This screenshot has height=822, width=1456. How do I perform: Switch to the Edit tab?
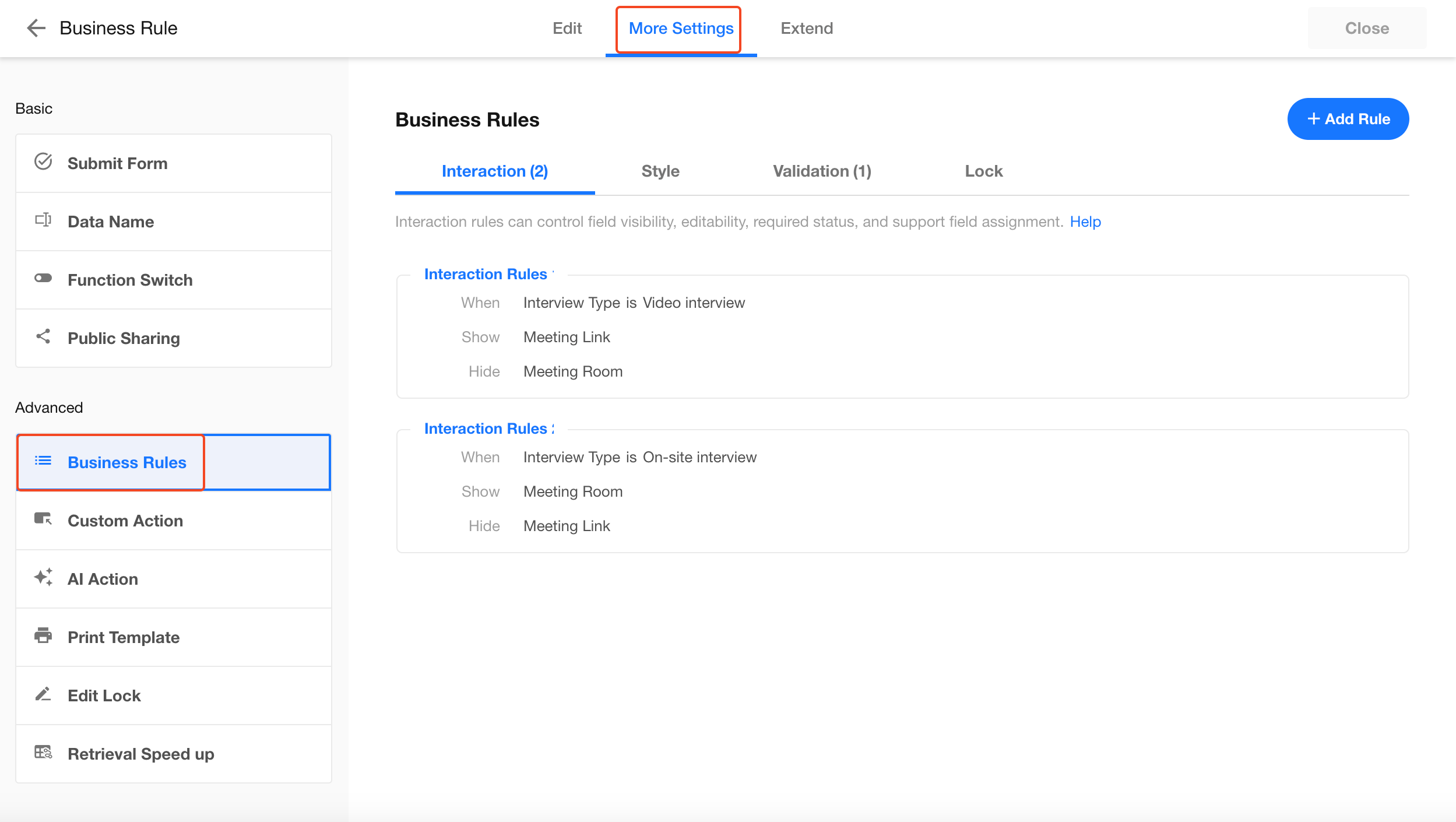[567, 28]
